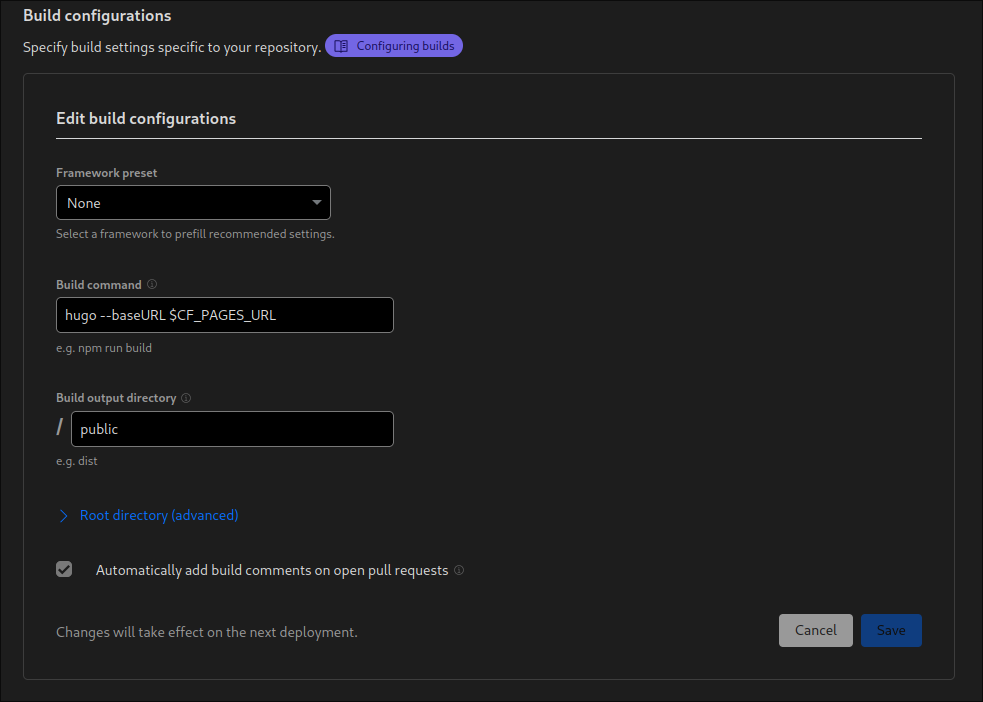The width and height of the screenshot is (983, 702).
Task: Click the checkmark icon in the comments checkbox
Action: (64, 569)
